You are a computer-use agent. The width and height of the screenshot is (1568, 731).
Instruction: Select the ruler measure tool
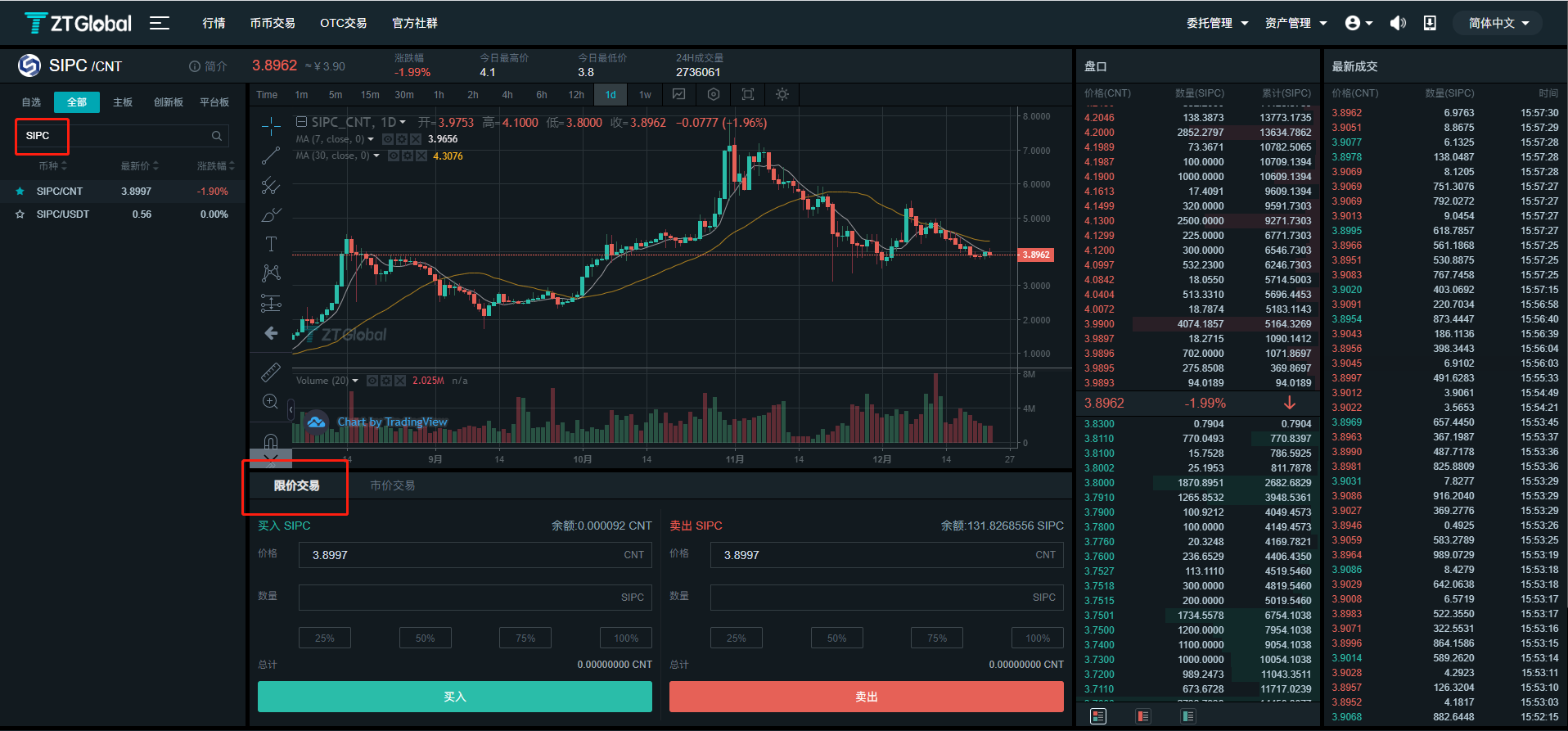[271, 372]
